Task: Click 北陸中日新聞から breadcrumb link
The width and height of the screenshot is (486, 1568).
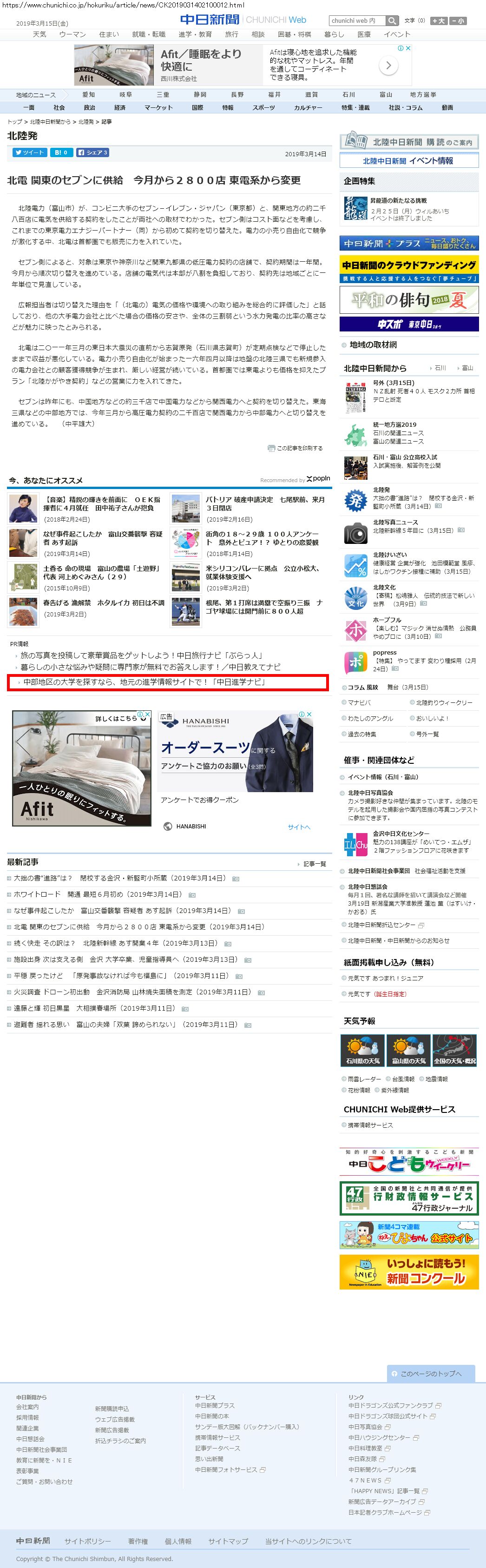Action: [50, 122]
